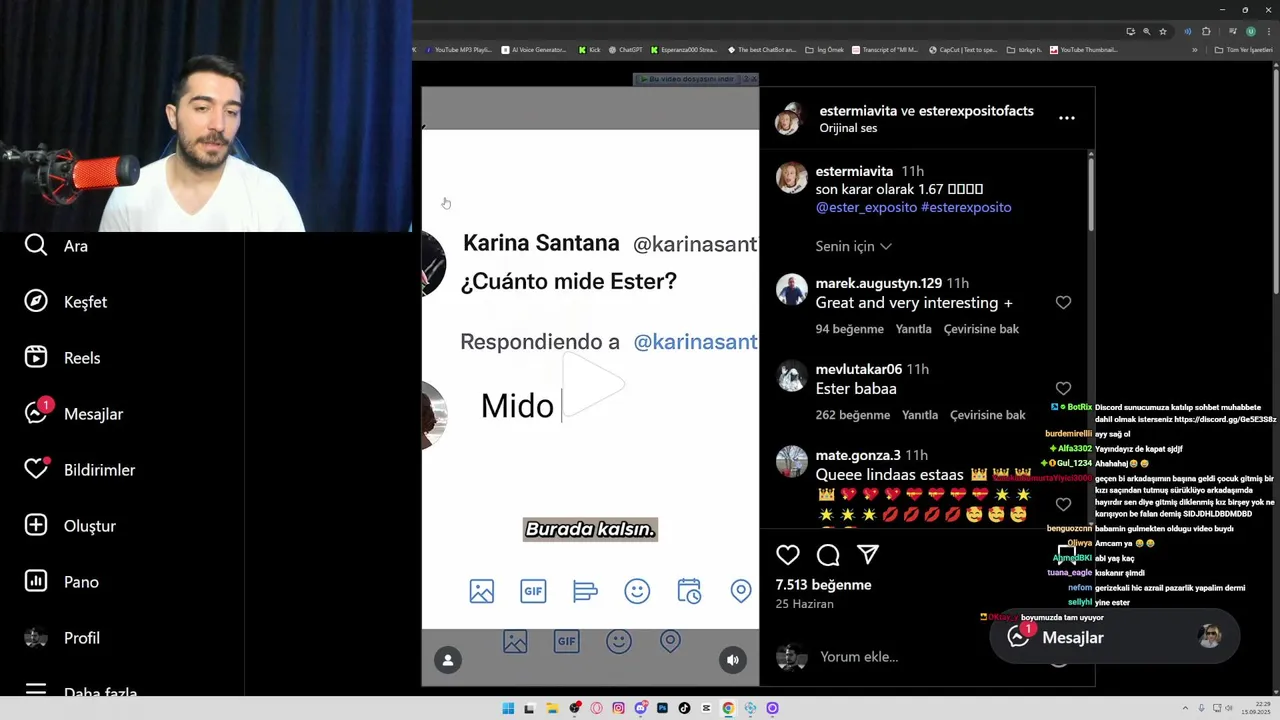
Task: Open Mesajlar messenger icon in sidebar
Action: [36, 412]
